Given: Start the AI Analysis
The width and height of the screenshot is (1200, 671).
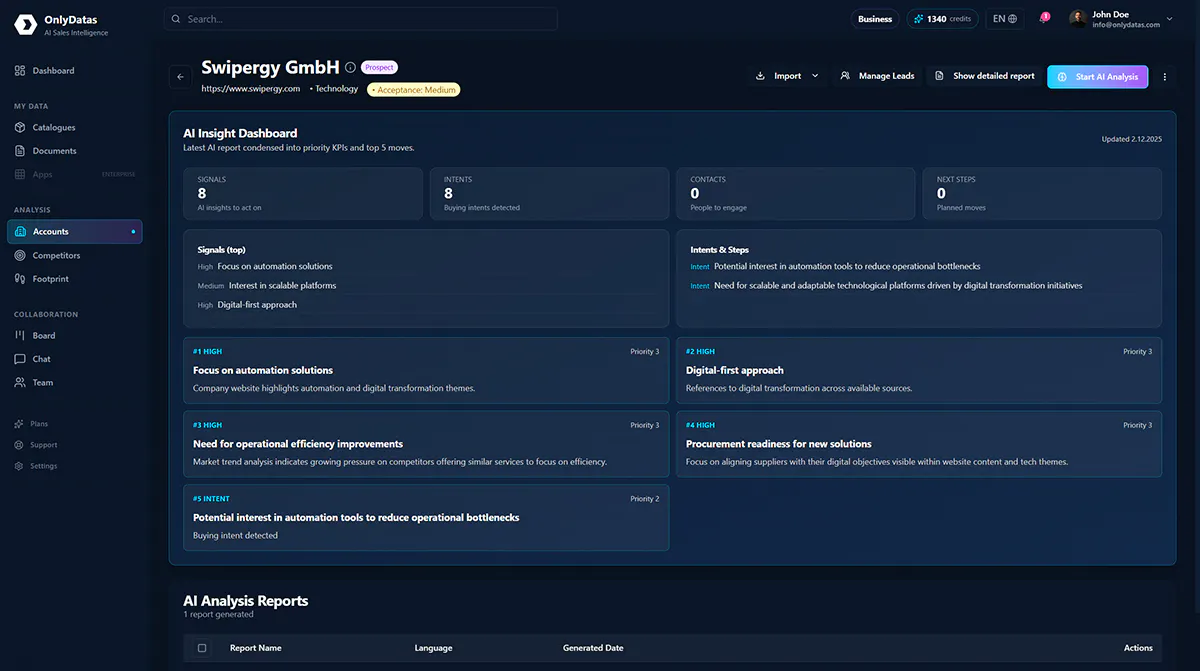Looking at the screenshot, I should pos(1097,77).
